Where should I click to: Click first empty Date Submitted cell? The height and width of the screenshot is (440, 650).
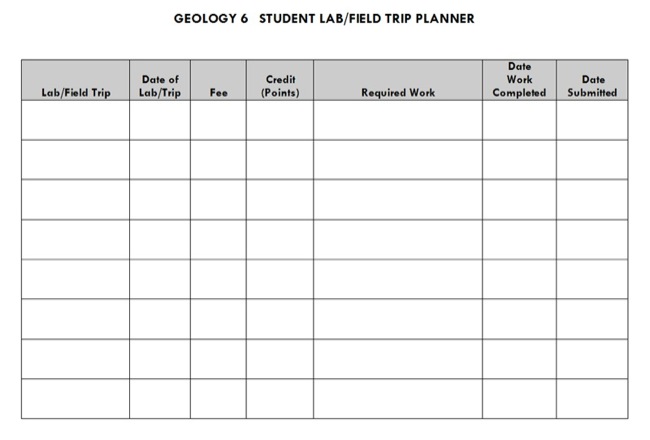click(592, 120)
